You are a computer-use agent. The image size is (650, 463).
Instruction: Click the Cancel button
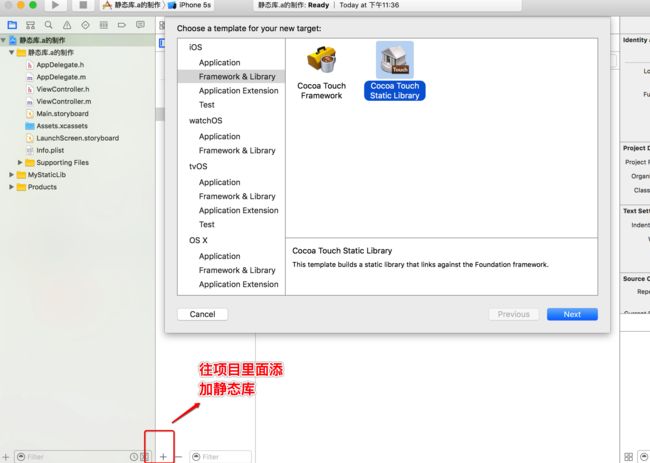click(x=202, y=314)
